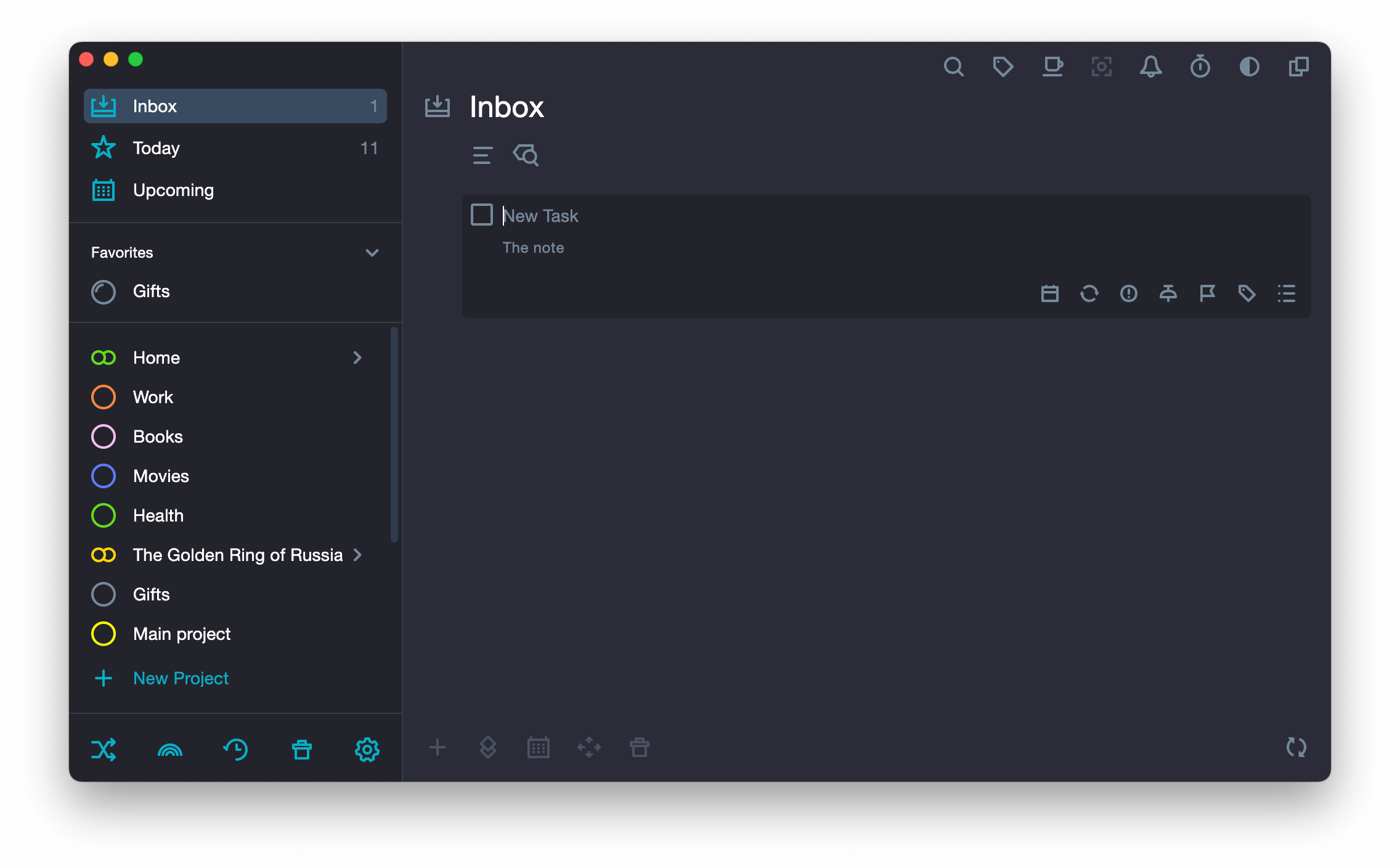Set task deadline alert icon
1400x868 pixels.
pyautogui.click(x=1129, y=293)
